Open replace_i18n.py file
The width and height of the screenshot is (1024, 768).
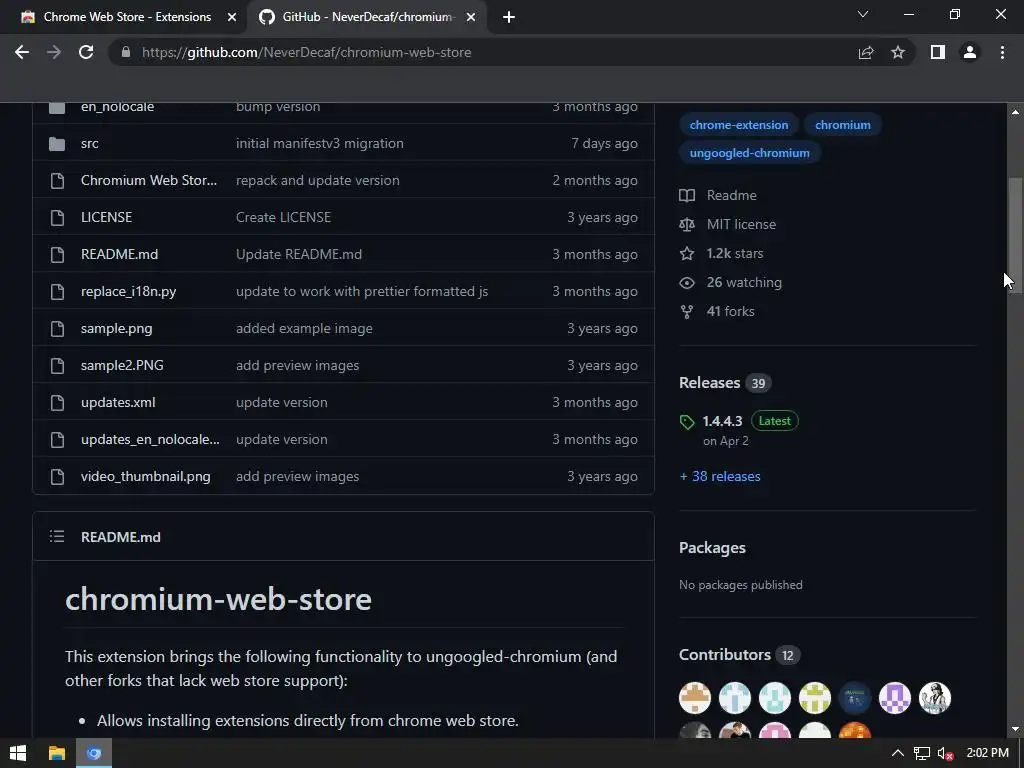point(129,291)
